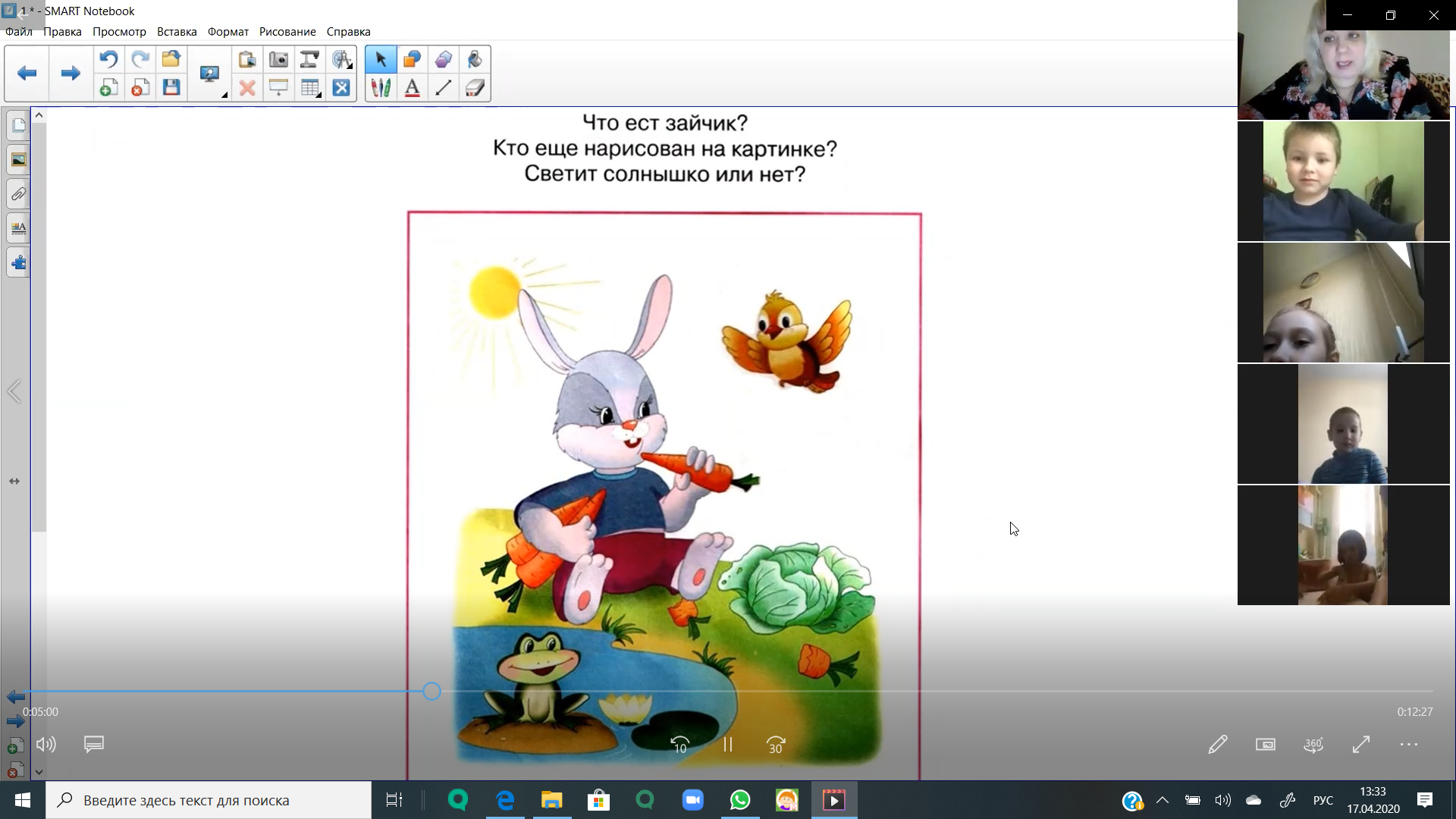Open Zoom from the taskbar
Image resolution: width=1456 pixels, height=819 pixels.
tap(693, 800)
